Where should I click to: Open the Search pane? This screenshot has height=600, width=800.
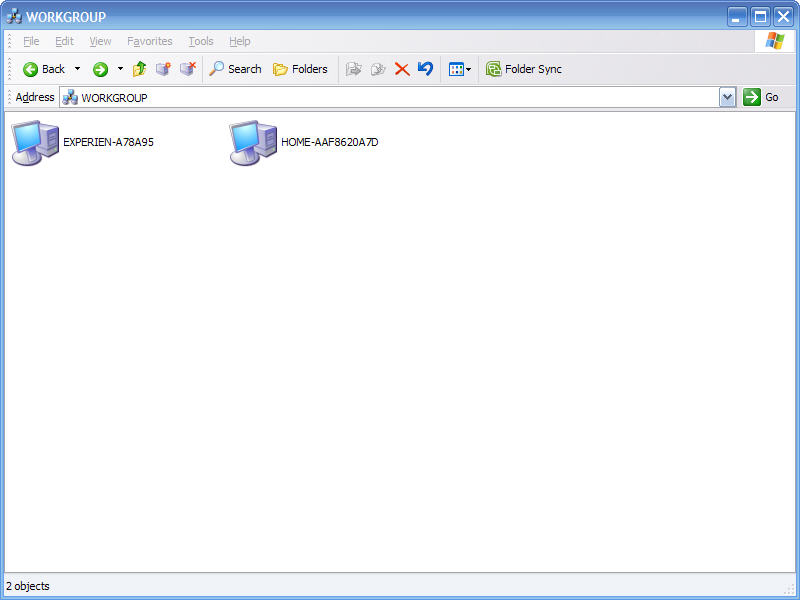pyautogui.click(x=235, y=69)
